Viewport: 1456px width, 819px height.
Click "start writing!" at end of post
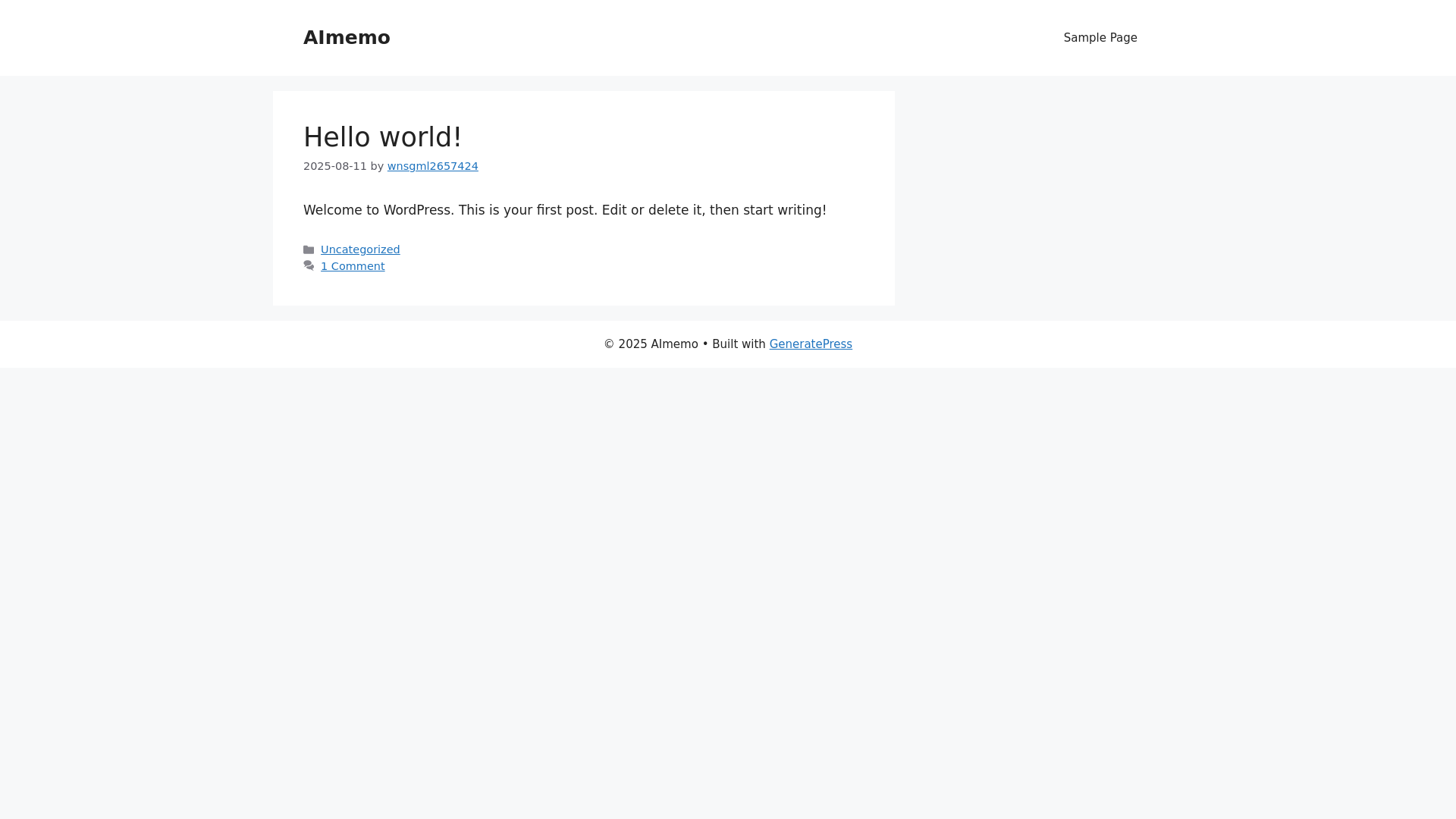pyautogui.click(x=784, y=210)
